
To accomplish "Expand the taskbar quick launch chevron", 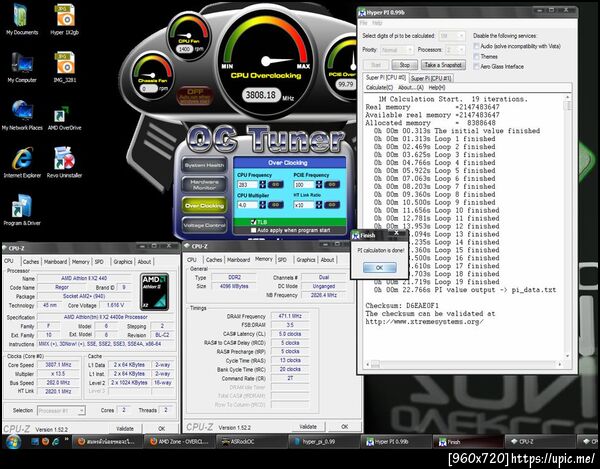I will point(66,439).
